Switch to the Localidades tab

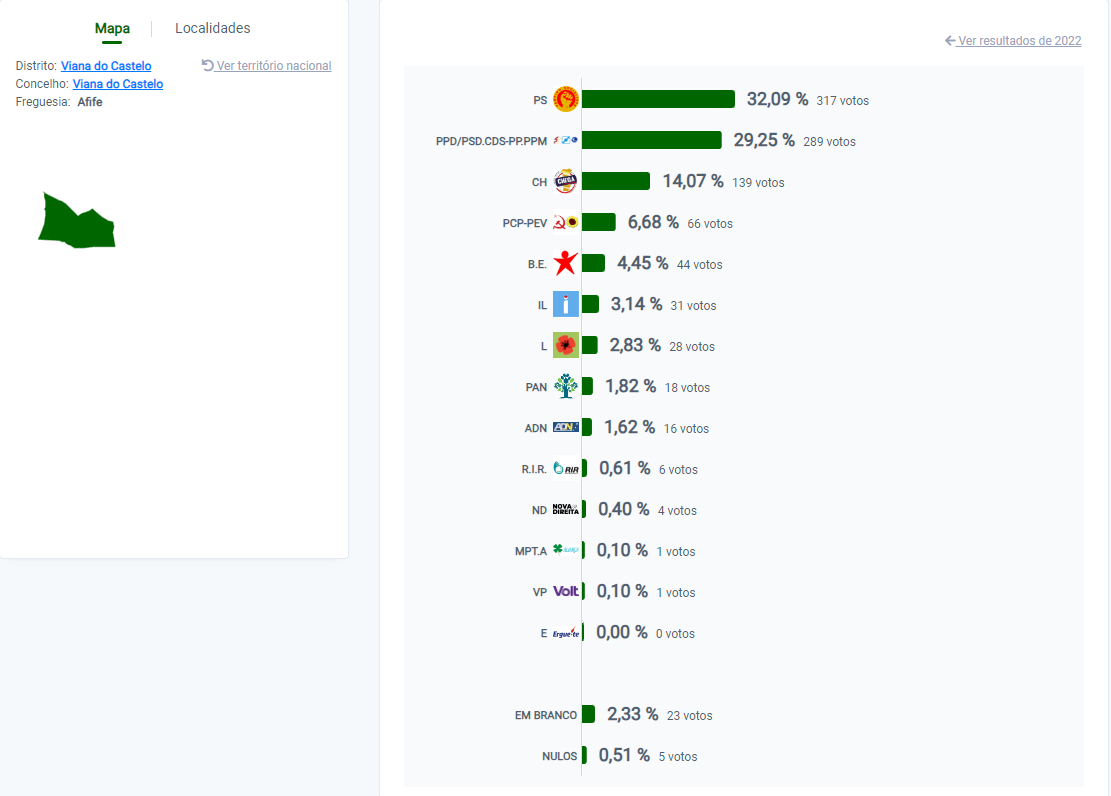[x=213, y=28]
